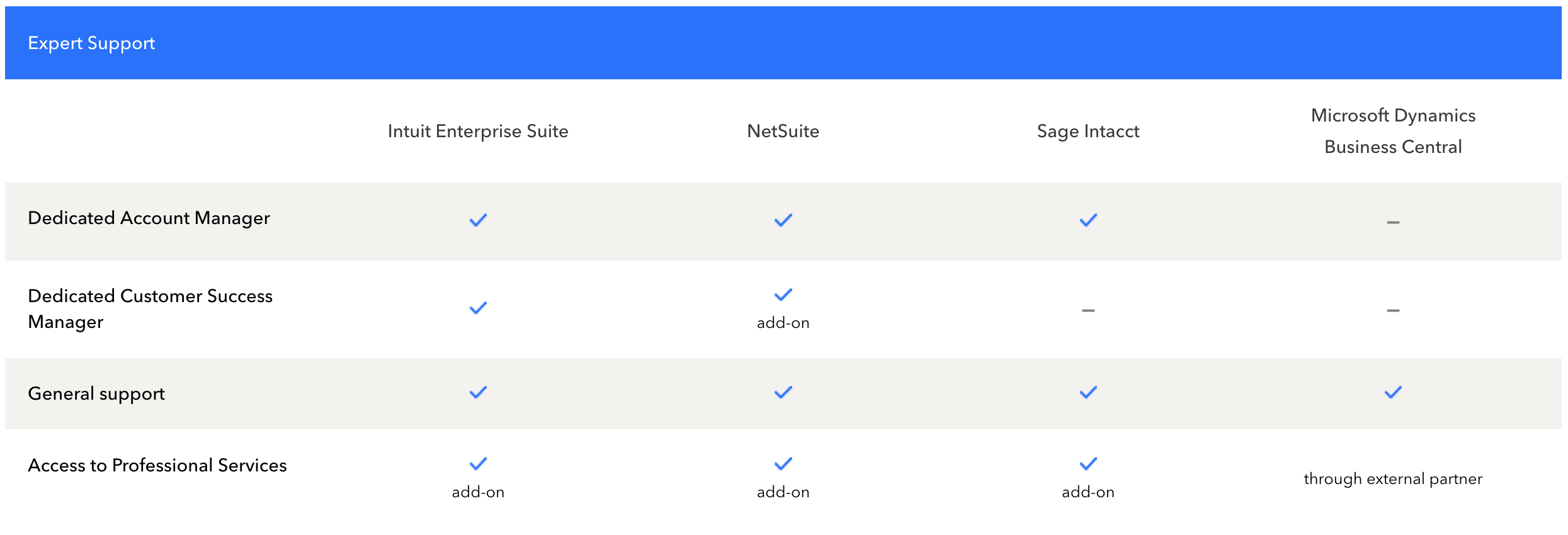Image resolution: width=1568 pixels, height=535 pixels.
Task: Click Microsoft Dynamics' General support checkmark
Action: 1393,393
